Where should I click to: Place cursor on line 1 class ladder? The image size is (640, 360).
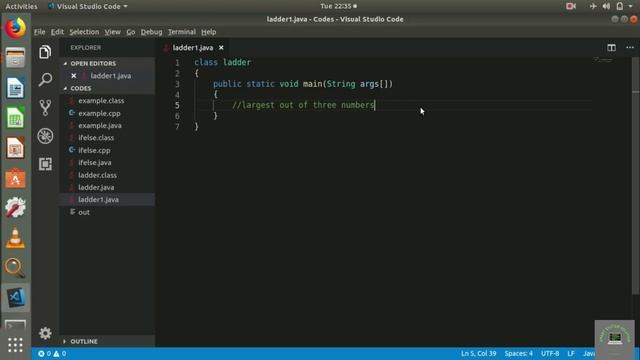[x=223, y=62]
